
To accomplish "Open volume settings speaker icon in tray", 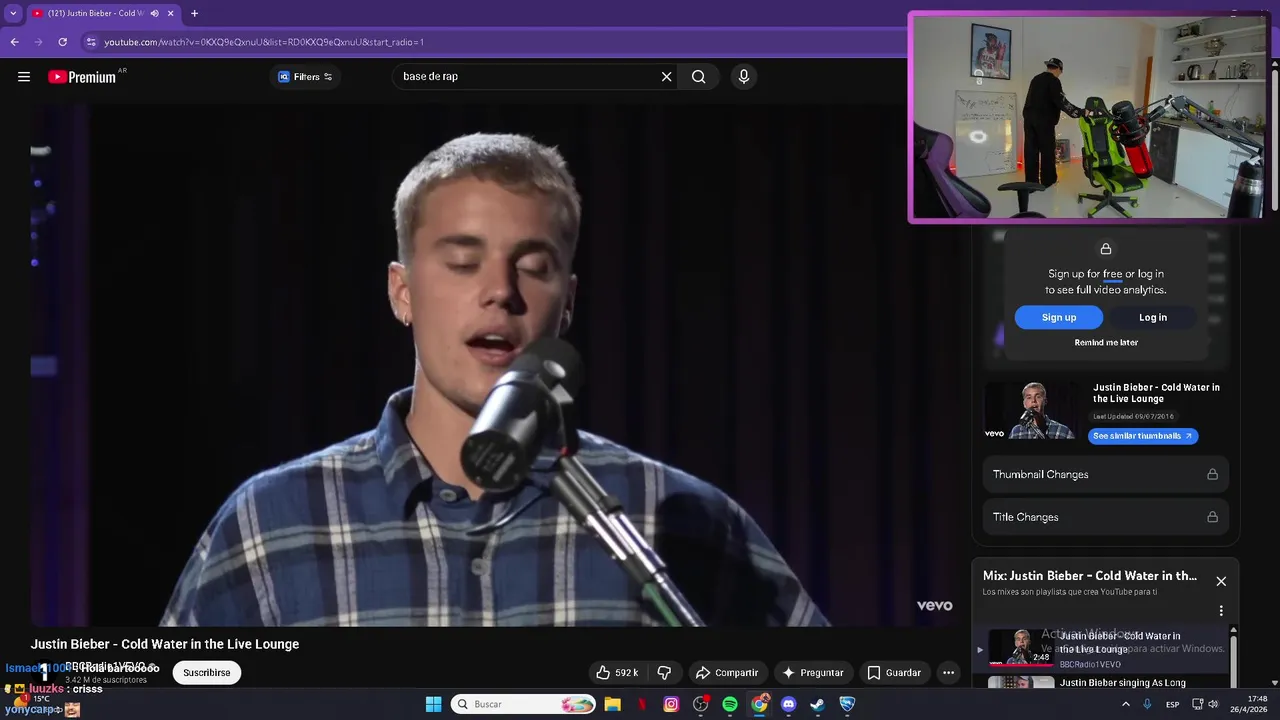I will click(x=1213, y=704).
